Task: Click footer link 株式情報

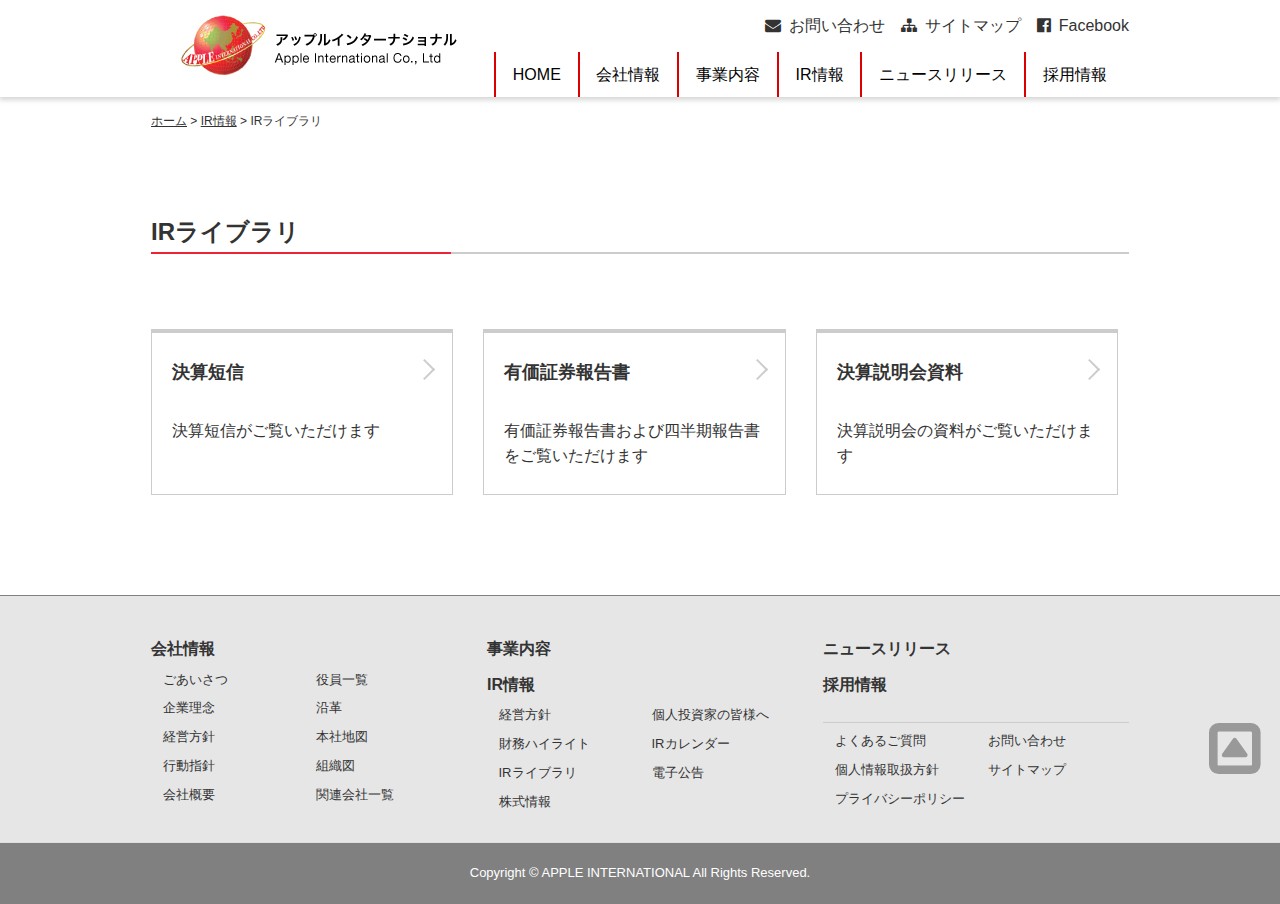Action: tap(525, 802)
